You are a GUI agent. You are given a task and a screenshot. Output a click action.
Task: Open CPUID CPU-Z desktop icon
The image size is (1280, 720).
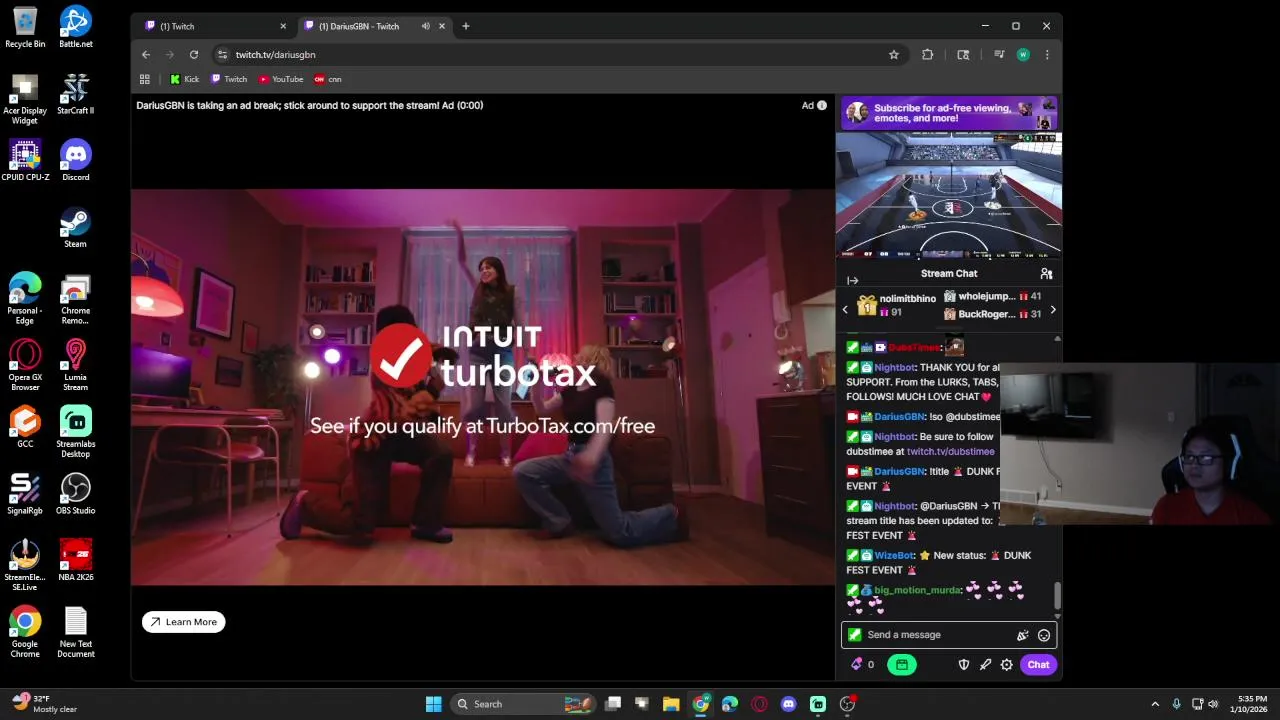coord(25,161)
